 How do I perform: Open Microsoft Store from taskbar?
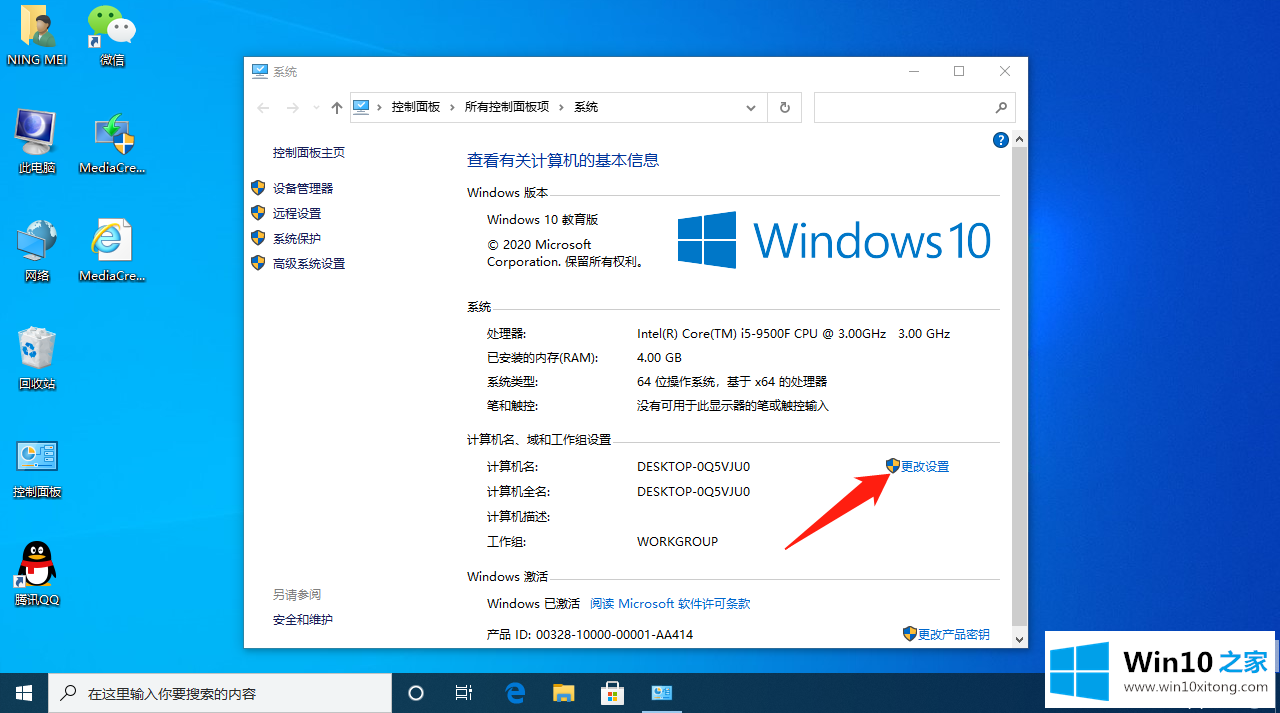tap(612, 692)
